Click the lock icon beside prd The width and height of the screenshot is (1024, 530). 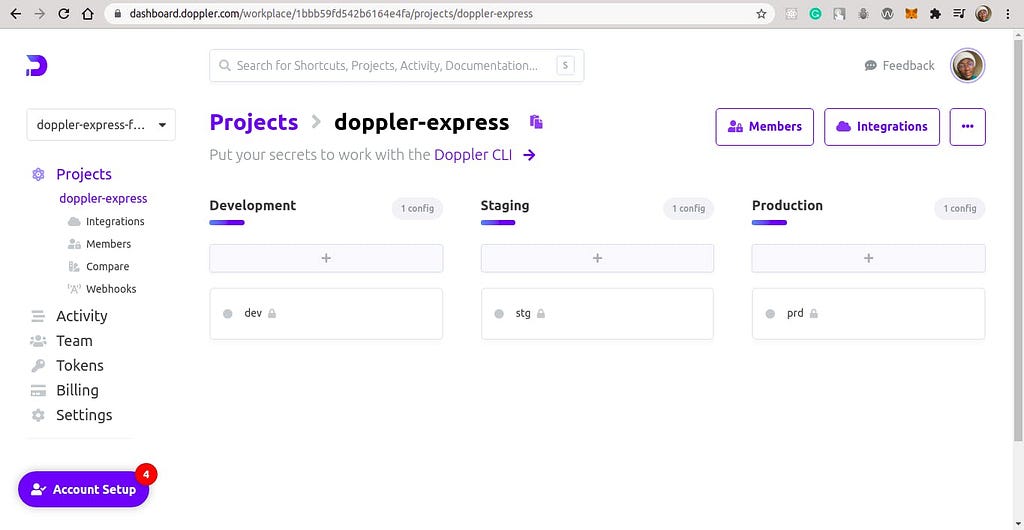point(814,313)
